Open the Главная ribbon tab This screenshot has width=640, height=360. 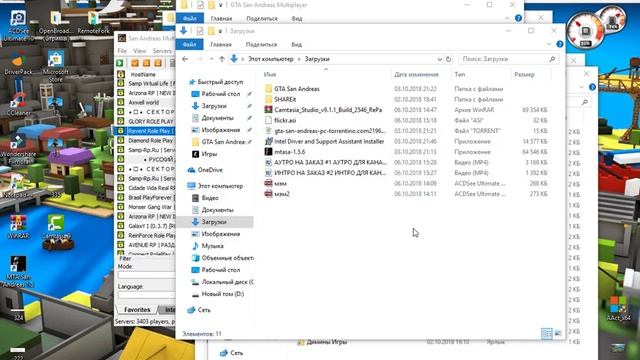221,44
